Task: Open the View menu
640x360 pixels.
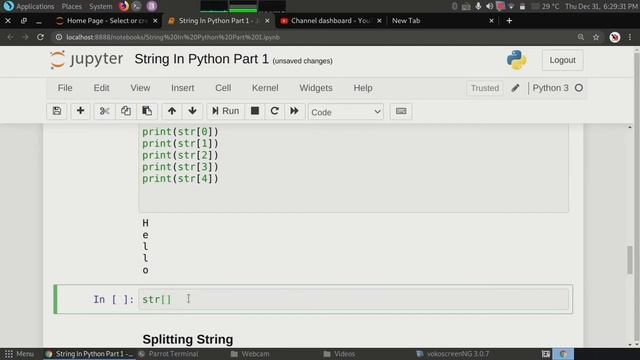Action: pos(140,88)
